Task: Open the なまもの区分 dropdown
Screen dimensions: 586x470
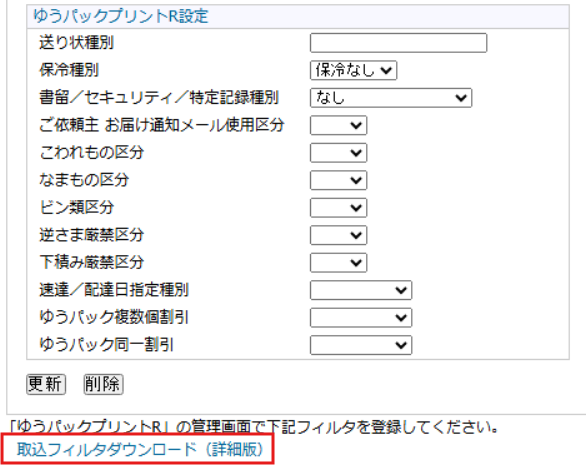Action: point(338,180)
